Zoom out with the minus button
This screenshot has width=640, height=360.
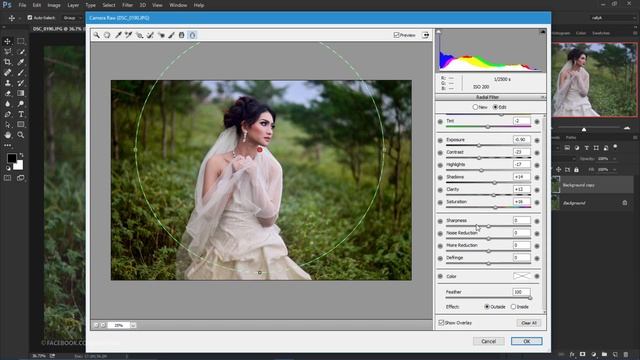pyautogui.click(x=96, y=325)
